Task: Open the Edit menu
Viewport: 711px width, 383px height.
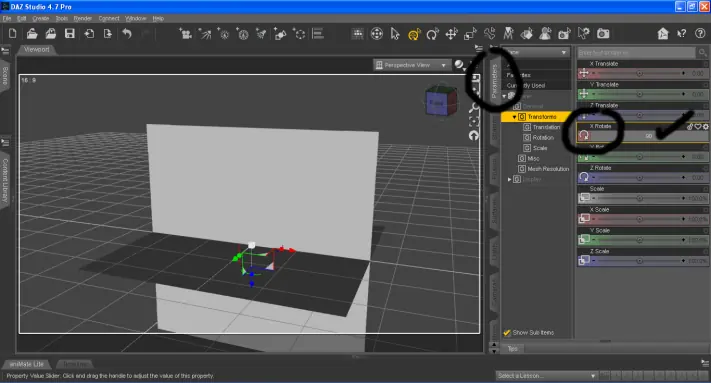Action: click(22, 19)
